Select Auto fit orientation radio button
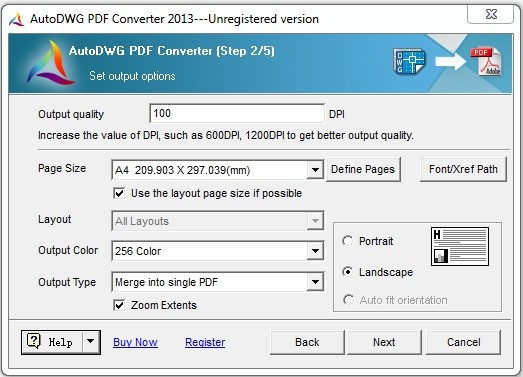Screen dimensions: 523x377 348,300
